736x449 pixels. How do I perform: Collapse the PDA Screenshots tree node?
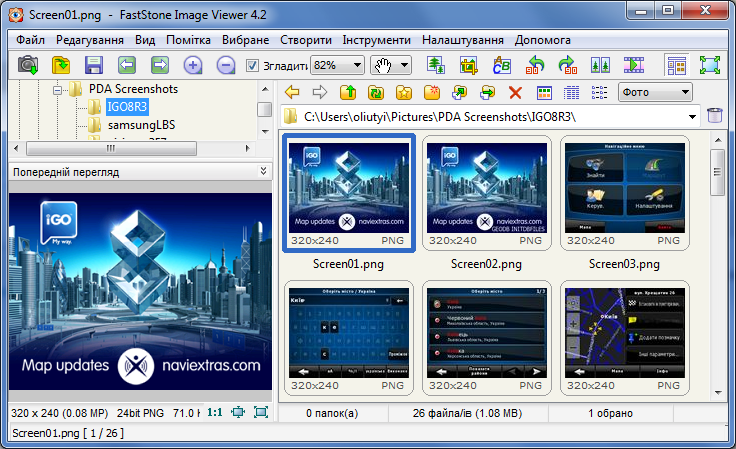coord(57,90)
